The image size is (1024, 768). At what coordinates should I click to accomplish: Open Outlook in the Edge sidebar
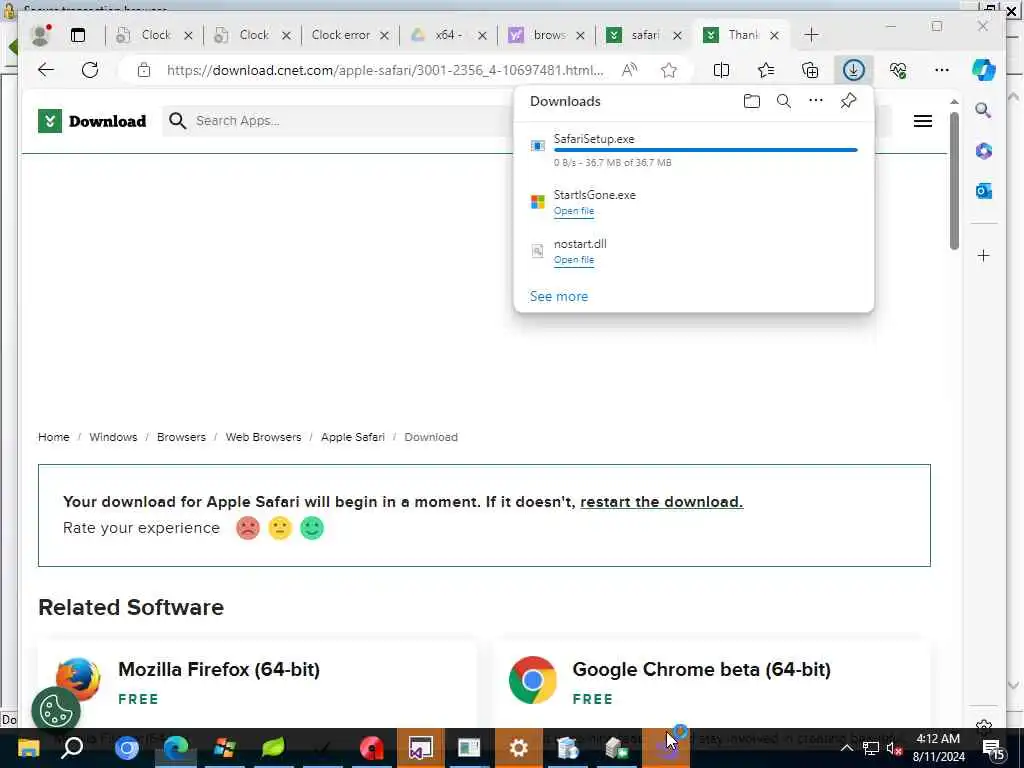(984, 191)
